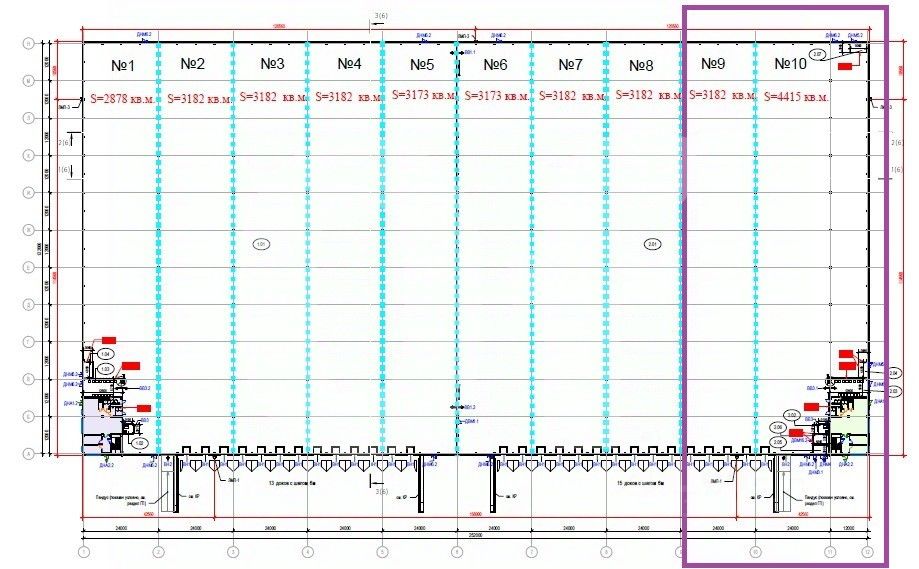Select the 1.01 oval room tag
Image resolution: width=919 pixels, height=569 pixels.
(x=261, y=244)
